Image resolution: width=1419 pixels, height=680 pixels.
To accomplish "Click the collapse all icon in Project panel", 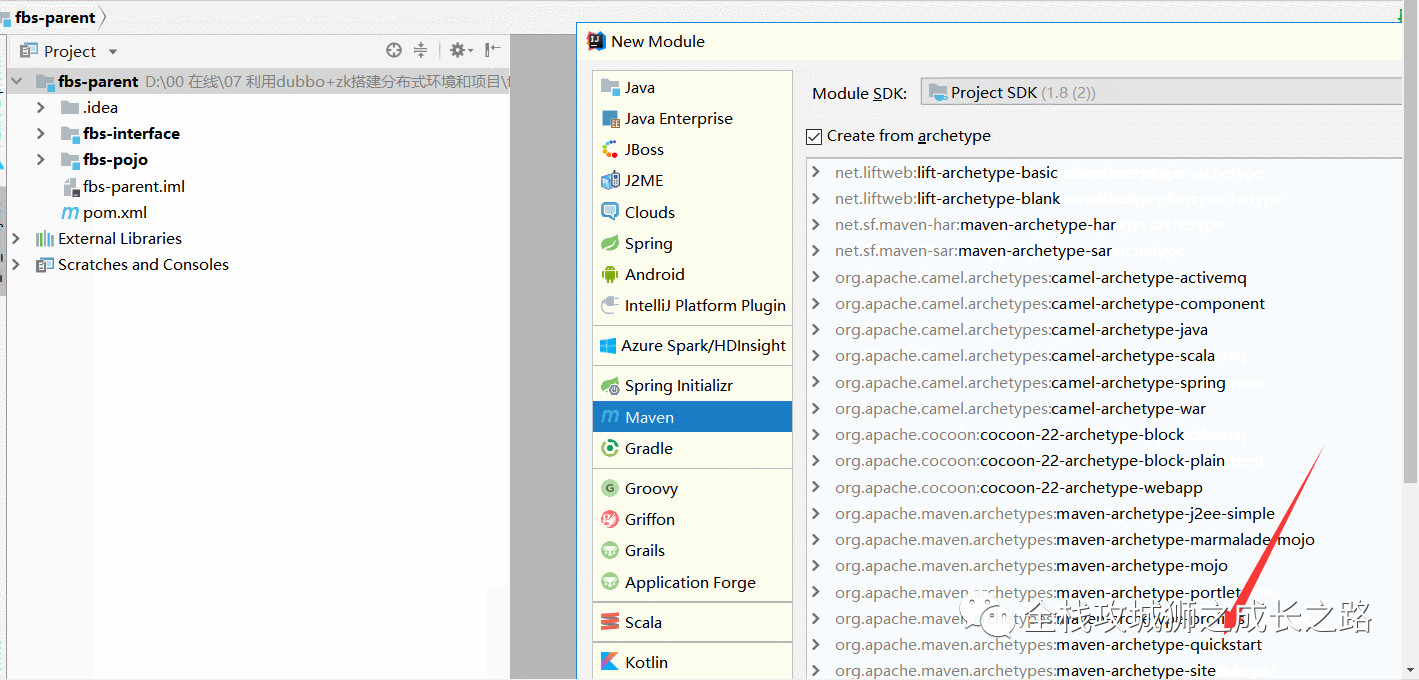I will click(421, 50).
